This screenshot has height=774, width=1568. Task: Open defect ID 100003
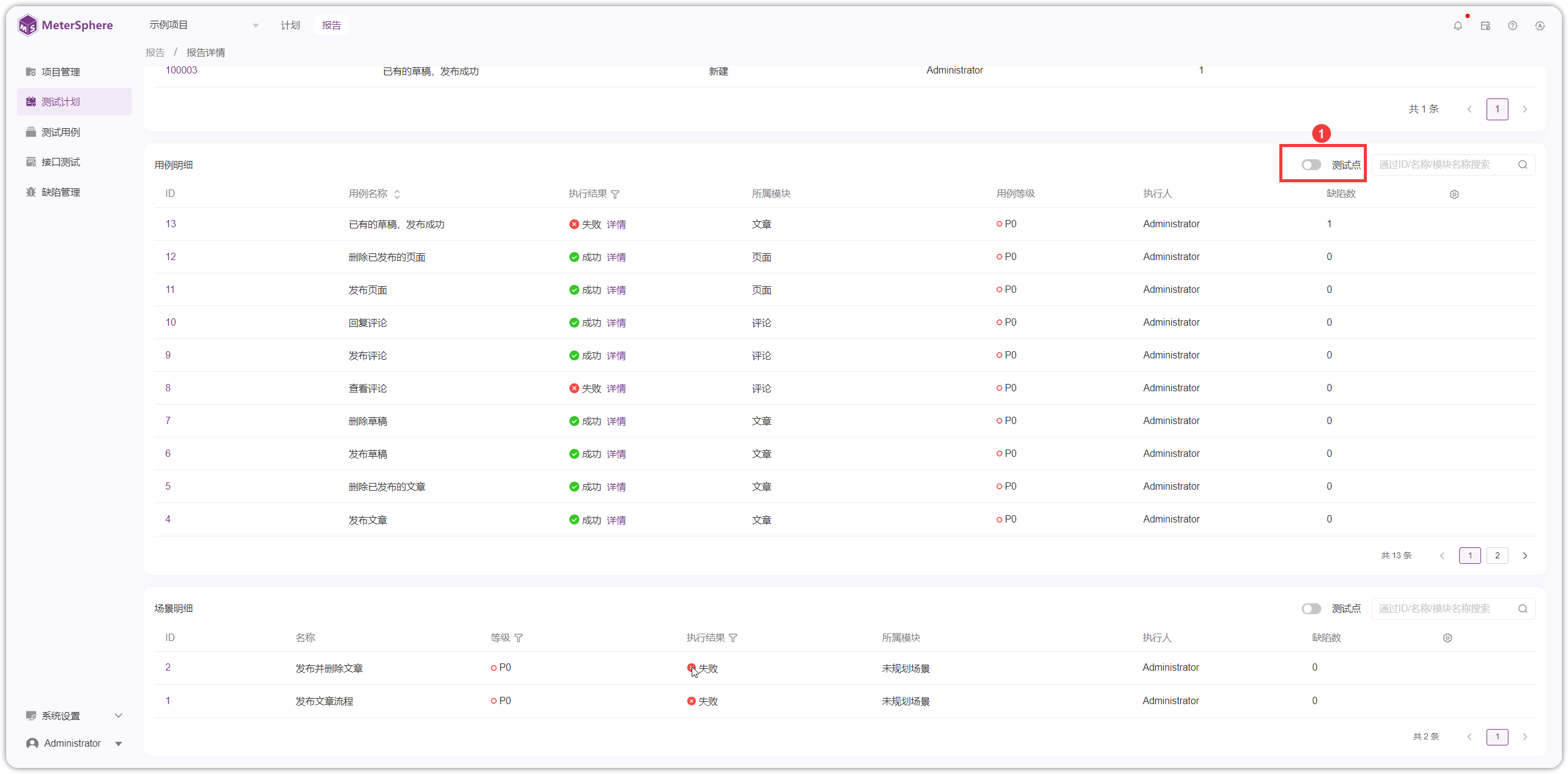click(181, 70)
